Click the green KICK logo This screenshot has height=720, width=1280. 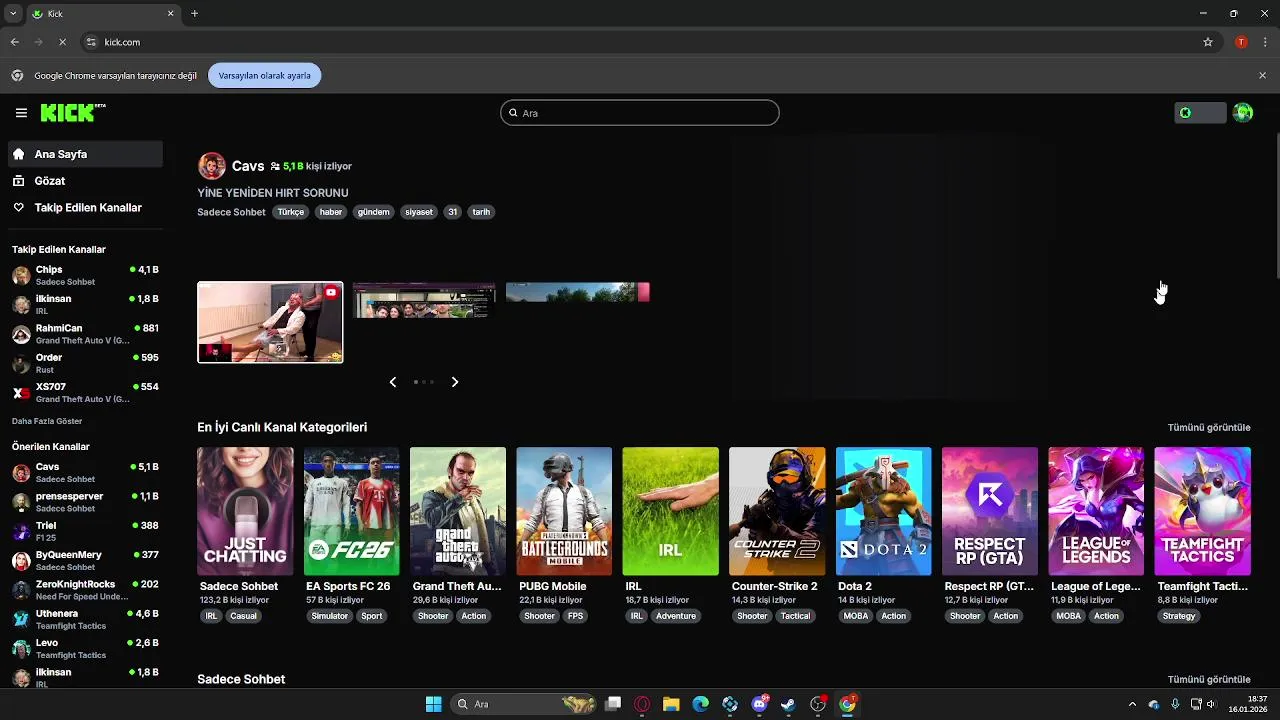pyautogui.click(x=73, y=113)
